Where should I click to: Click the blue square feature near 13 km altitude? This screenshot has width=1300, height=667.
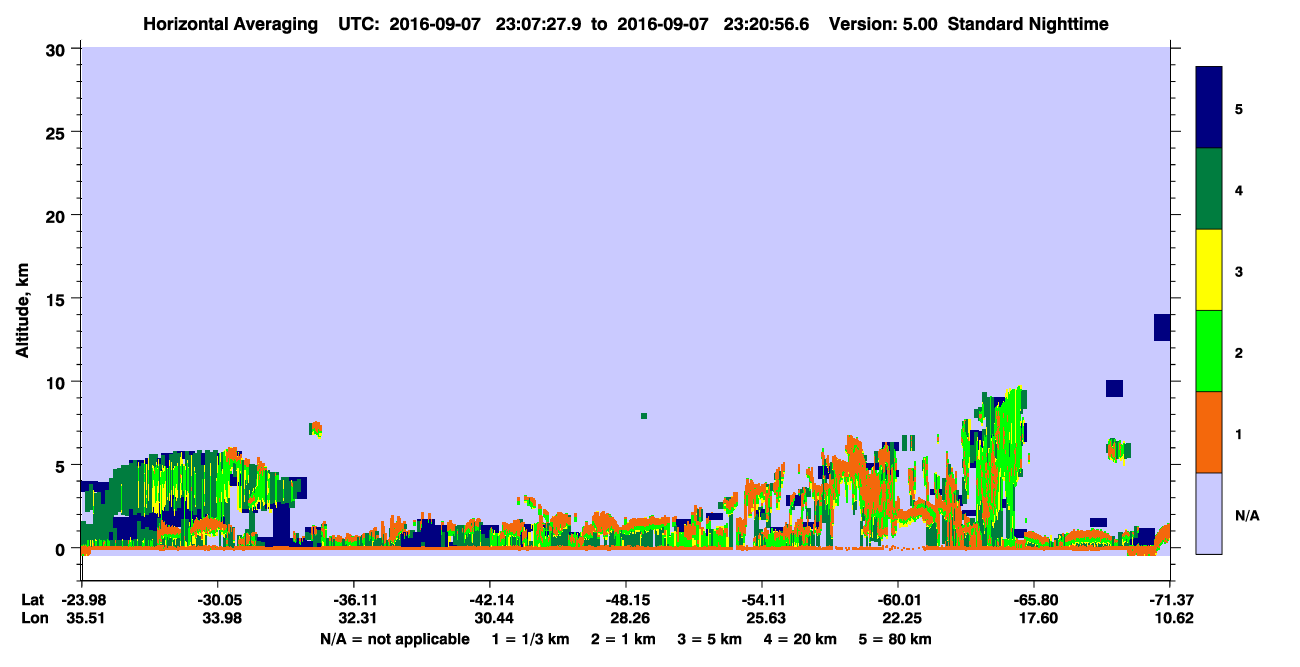[x=1162, y=327]
